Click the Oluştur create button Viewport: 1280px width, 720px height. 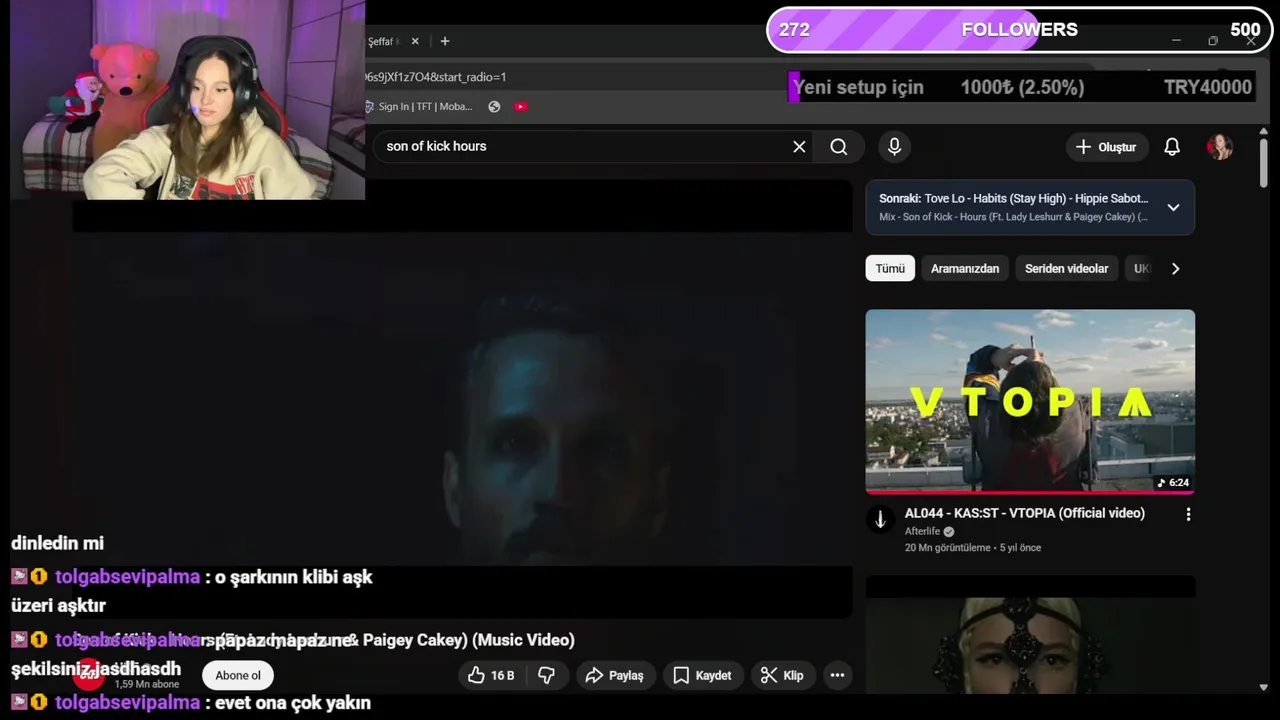coord(1106,147)
